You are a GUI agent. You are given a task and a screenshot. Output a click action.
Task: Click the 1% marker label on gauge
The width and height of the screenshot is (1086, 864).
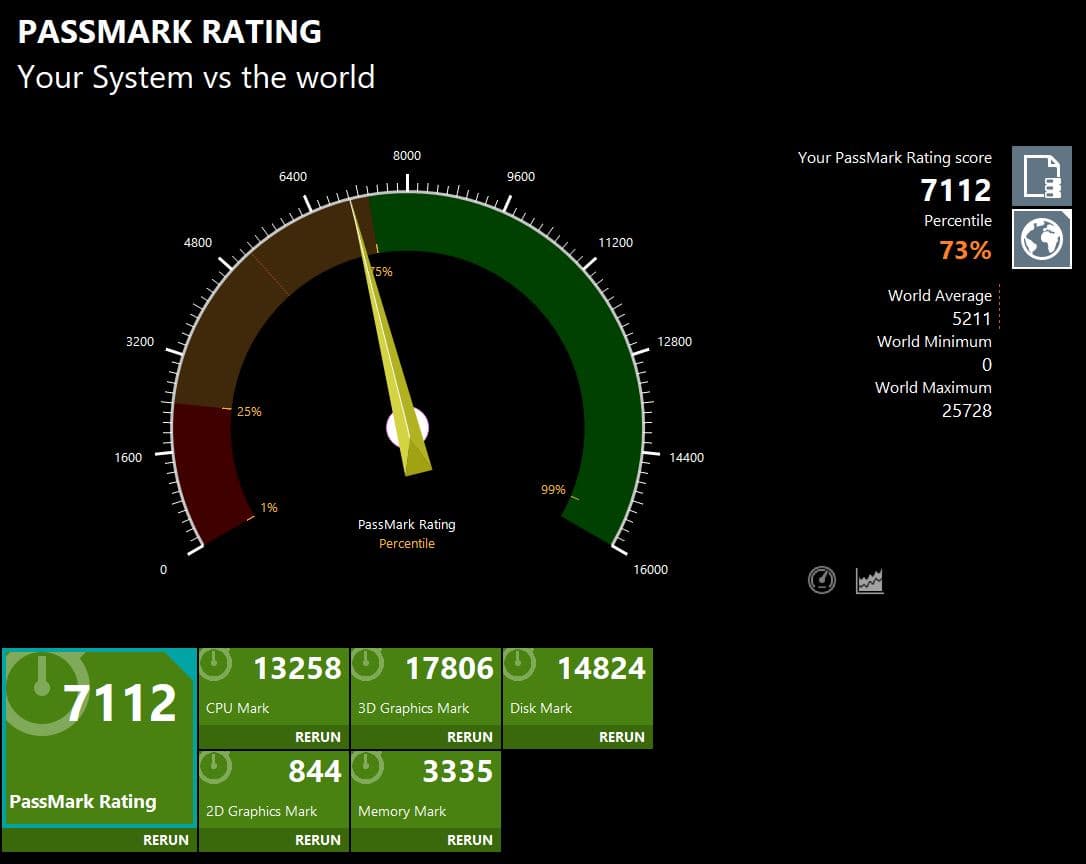pos(269,508)
